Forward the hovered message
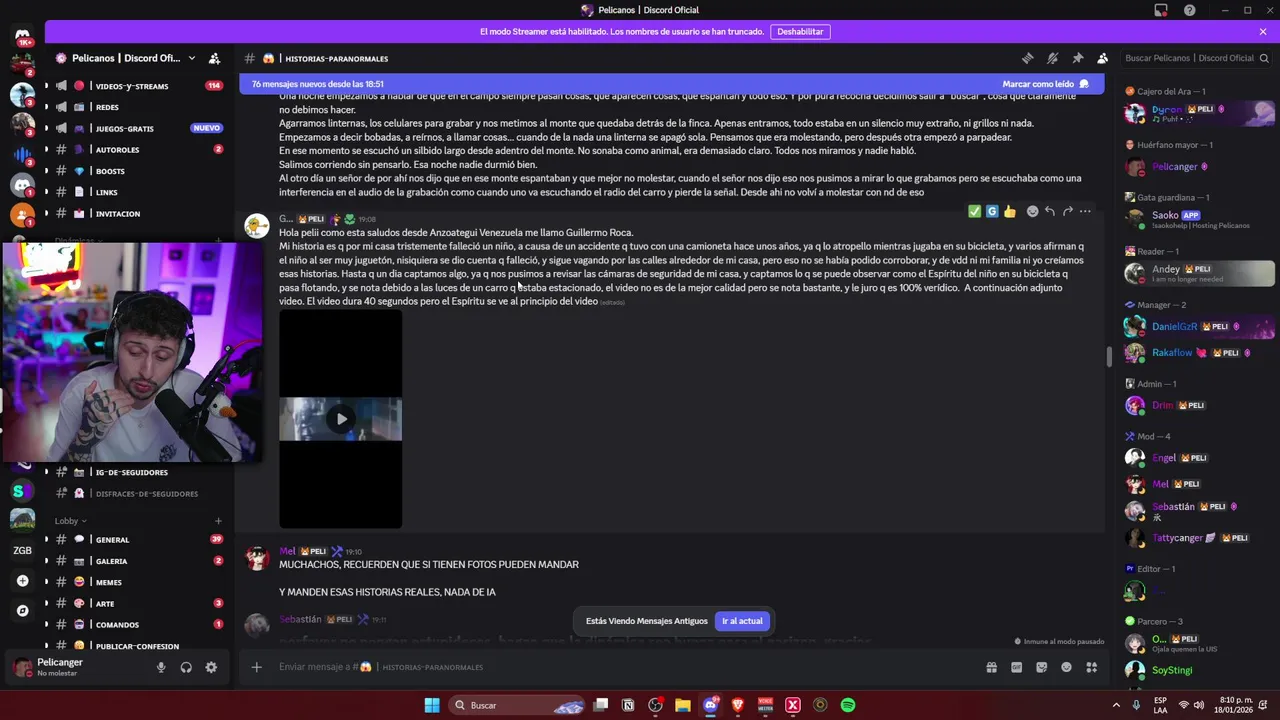Image resolution: width=1280 pixels, height=720 pixels. pyautogui.click(x=1067, y=211)
